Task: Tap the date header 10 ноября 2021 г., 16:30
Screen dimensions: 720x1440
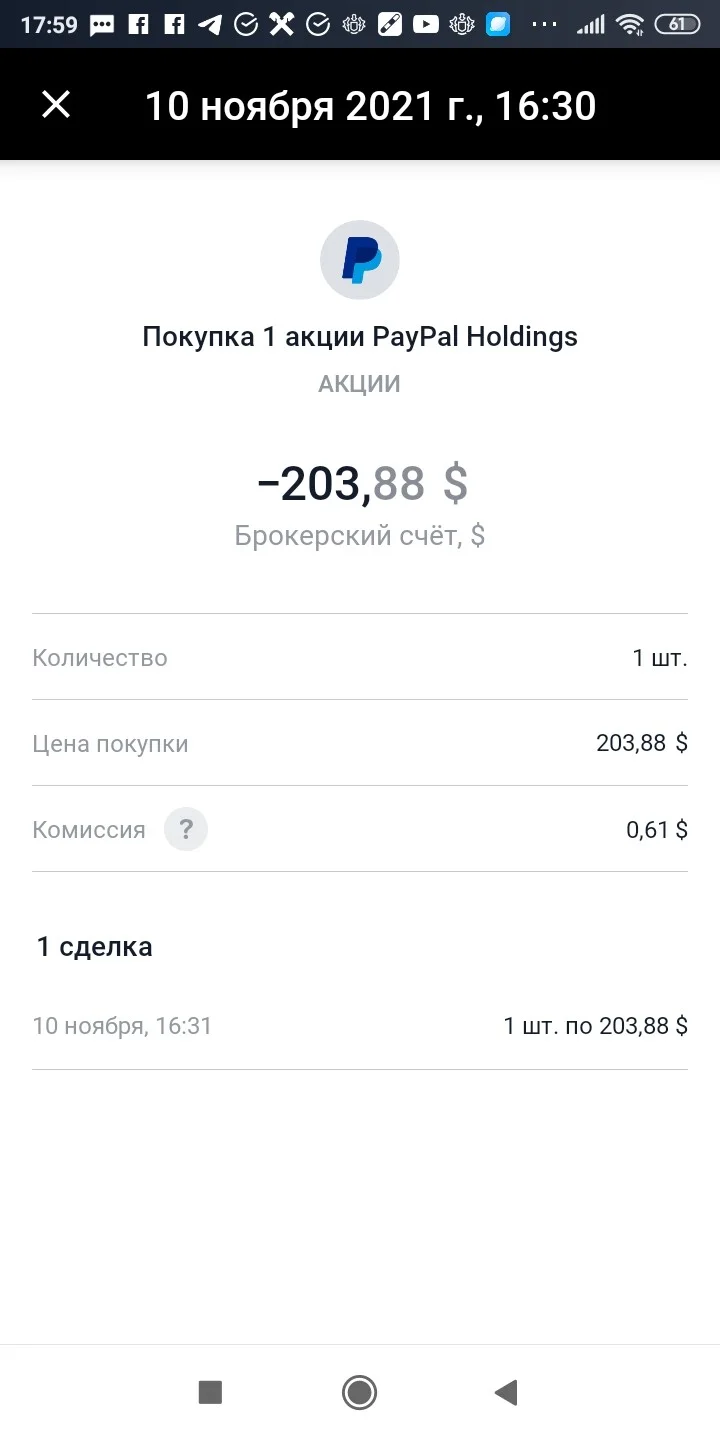Action: [371, 106]
